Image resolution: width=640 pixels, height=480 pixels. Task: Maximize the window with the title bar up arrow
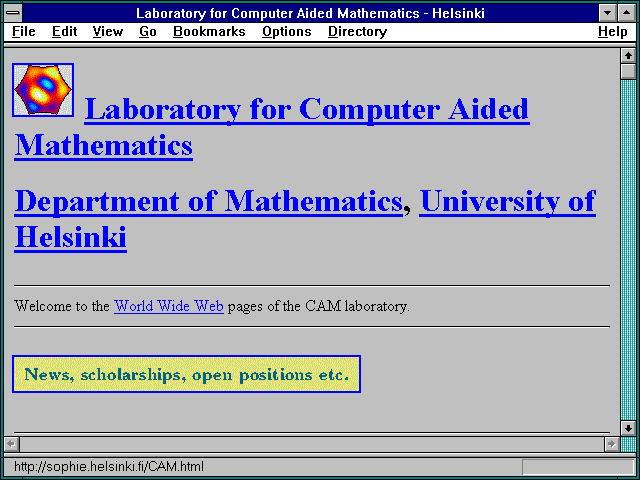(627, 13)
